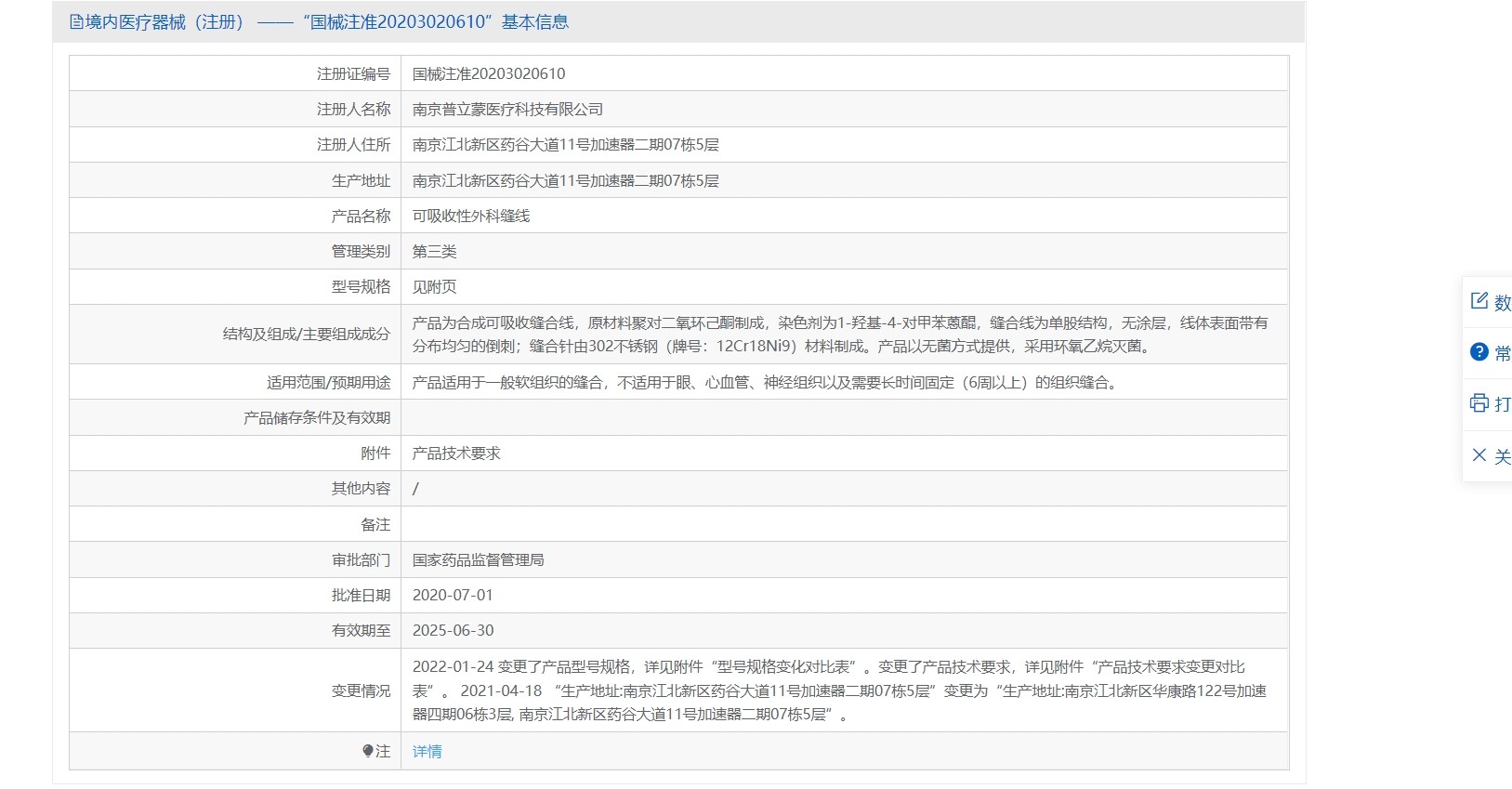Screen dimensions: 1512x789
Task: Click the 产品技术要求 attachment value
Action: (x=456, y=453)
